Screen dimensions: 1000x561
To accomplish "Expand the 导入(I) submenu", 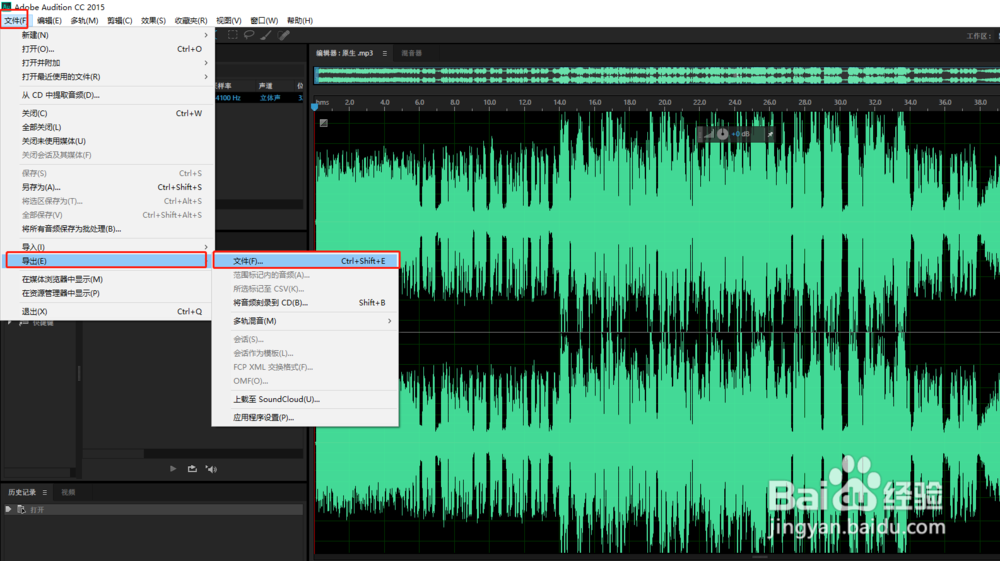I will click(205, 247).
